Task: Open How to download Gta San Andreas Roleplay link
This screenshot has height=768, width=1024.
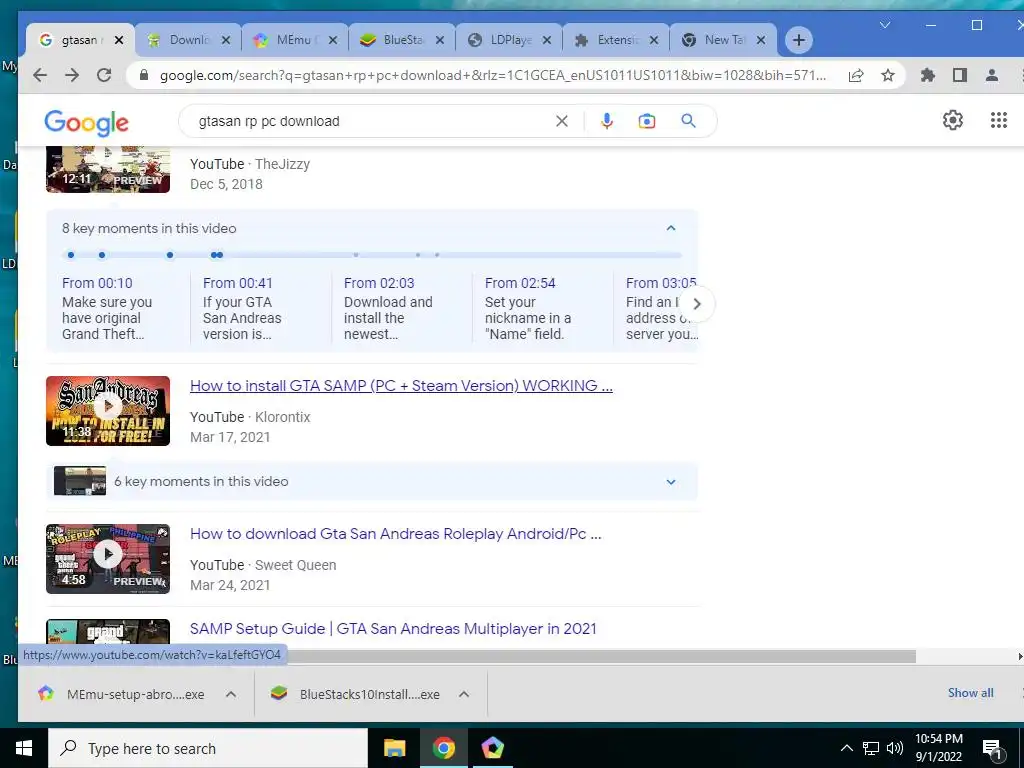Action: click(x=395, y=534)
